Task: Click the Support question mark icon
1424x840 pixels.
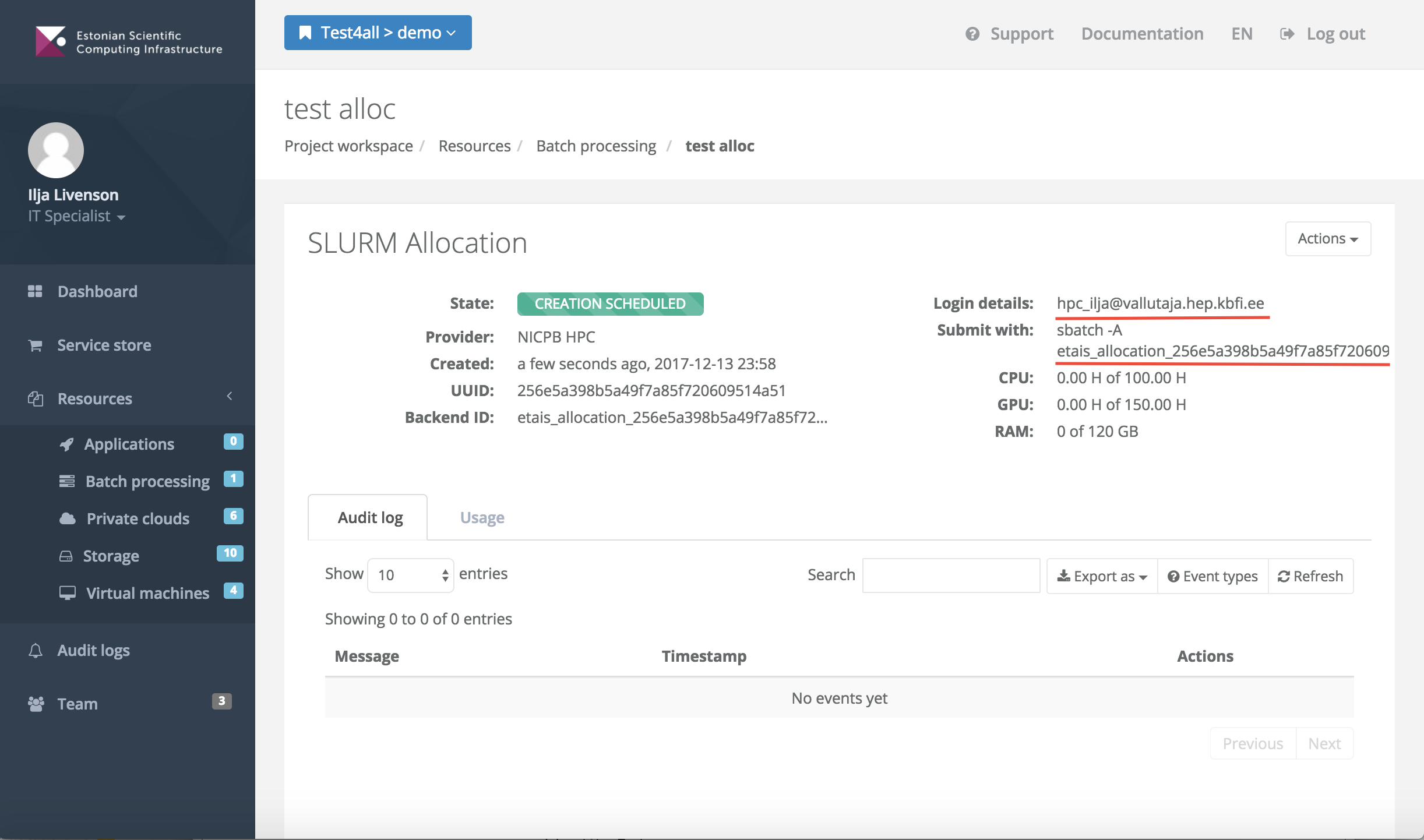Action: click(972, 34)
